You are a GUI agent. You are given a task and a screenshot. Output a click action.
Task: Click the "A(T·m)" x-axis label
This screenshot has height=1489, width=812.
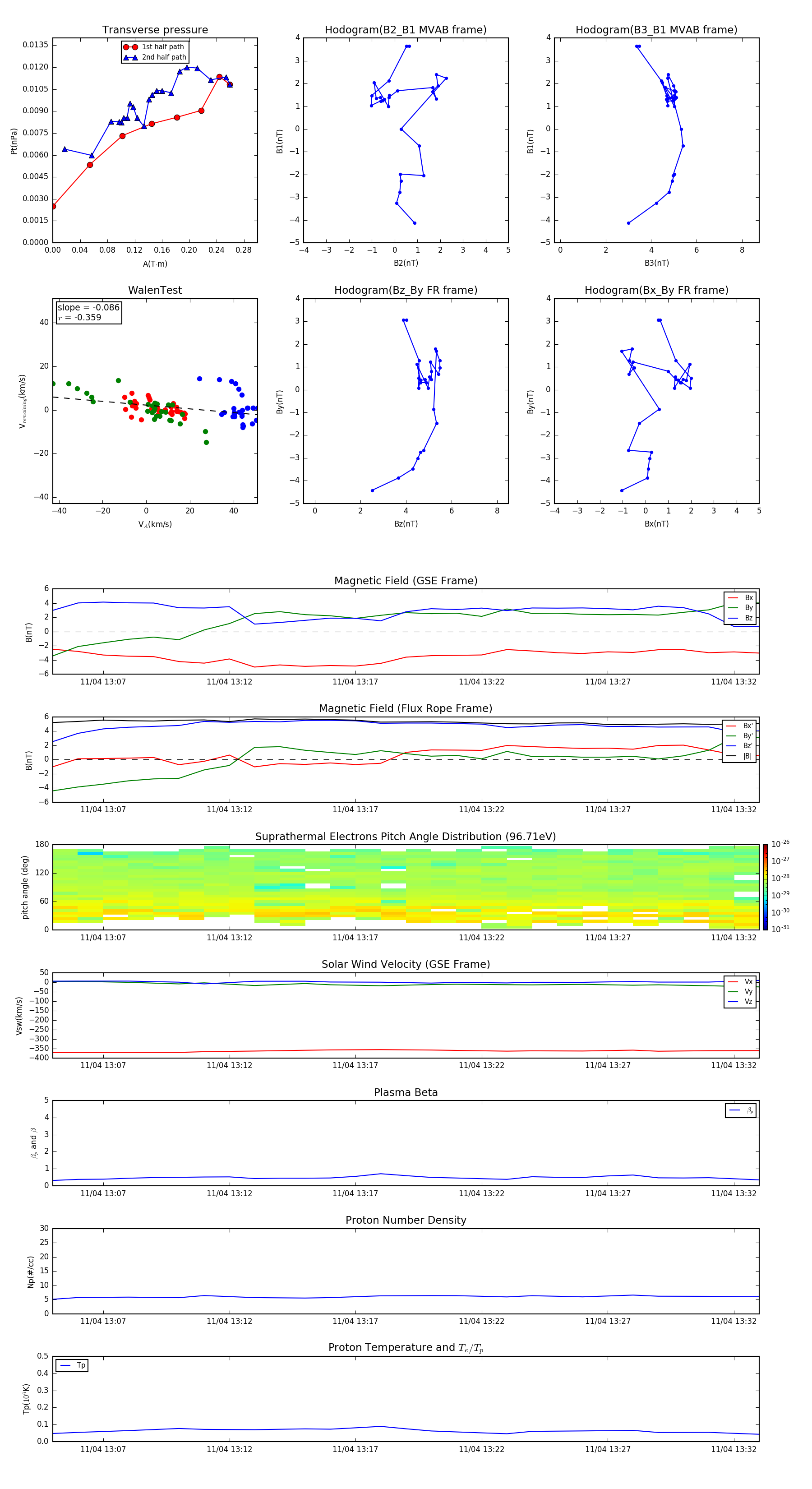(155, 264)
